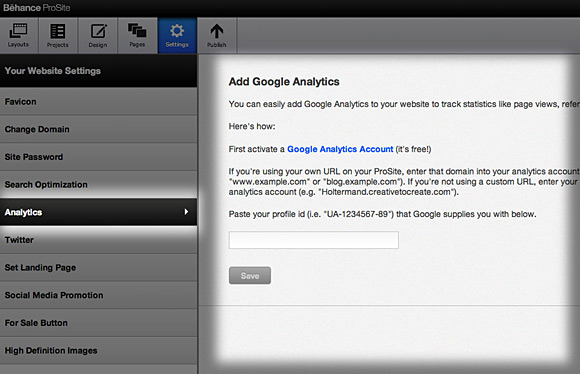Open High Definition Images settings

[x=98, y=350]
